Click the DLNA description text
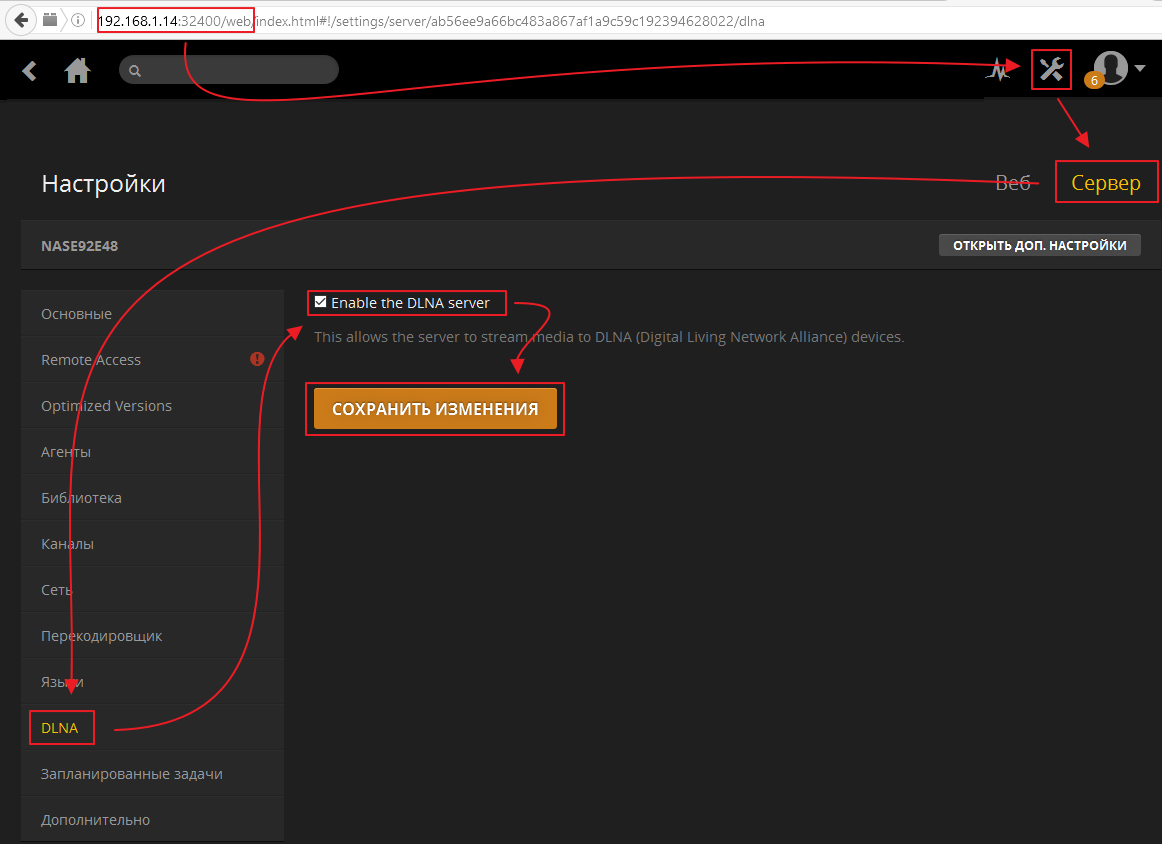 (608, 337)
